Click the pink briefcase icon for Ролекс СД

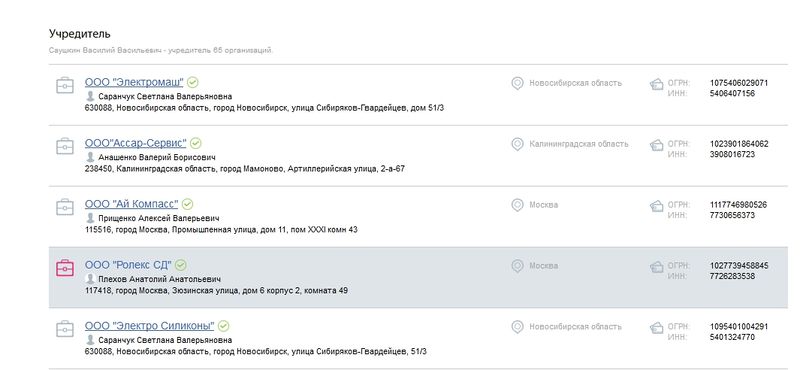(65, 268)
